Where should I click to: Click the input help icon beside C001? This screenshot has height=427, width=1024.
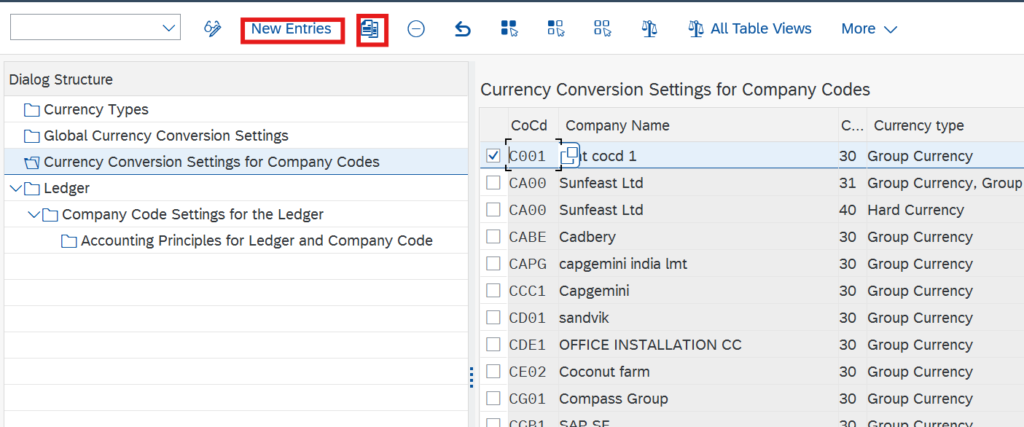coord(569,156)
